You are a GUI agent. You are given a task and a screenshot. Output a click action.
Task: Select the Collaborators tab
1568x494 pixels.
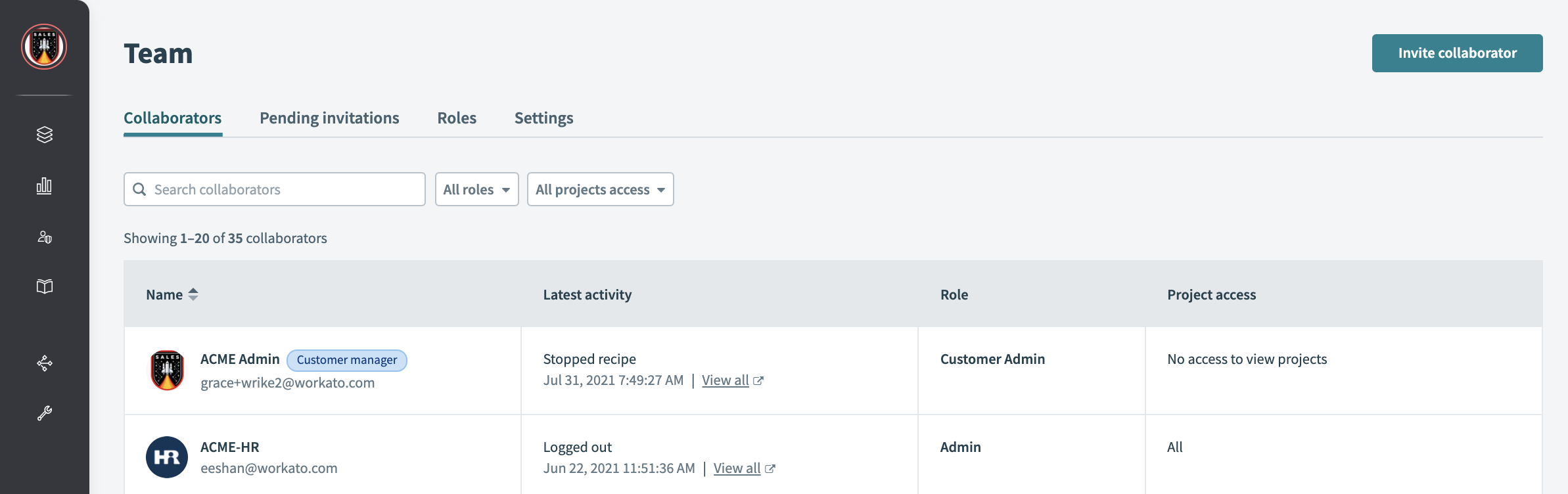[x=173, y=118]
